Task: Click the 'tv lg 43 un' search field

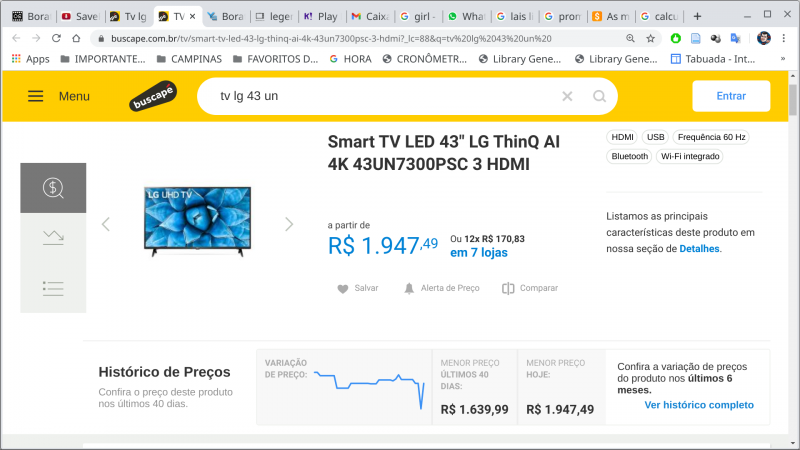Action: click(380, 96)
